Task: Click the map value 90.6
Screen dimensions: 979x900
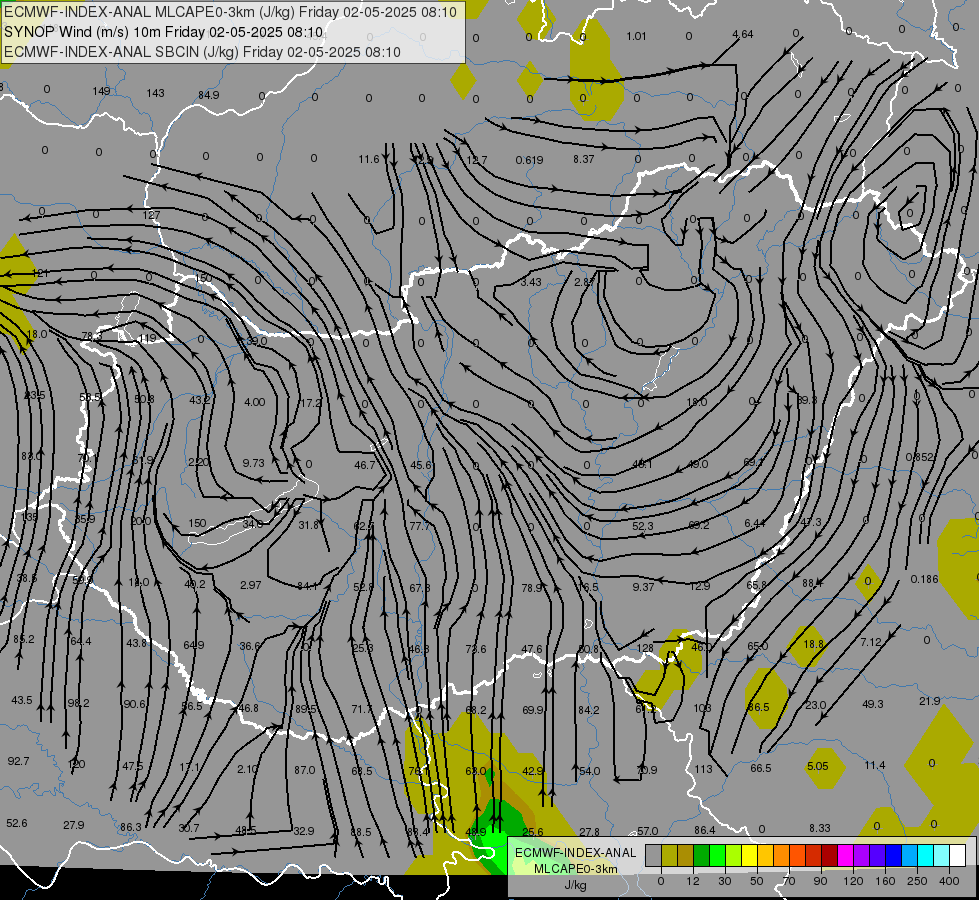Action: [134, 704]
